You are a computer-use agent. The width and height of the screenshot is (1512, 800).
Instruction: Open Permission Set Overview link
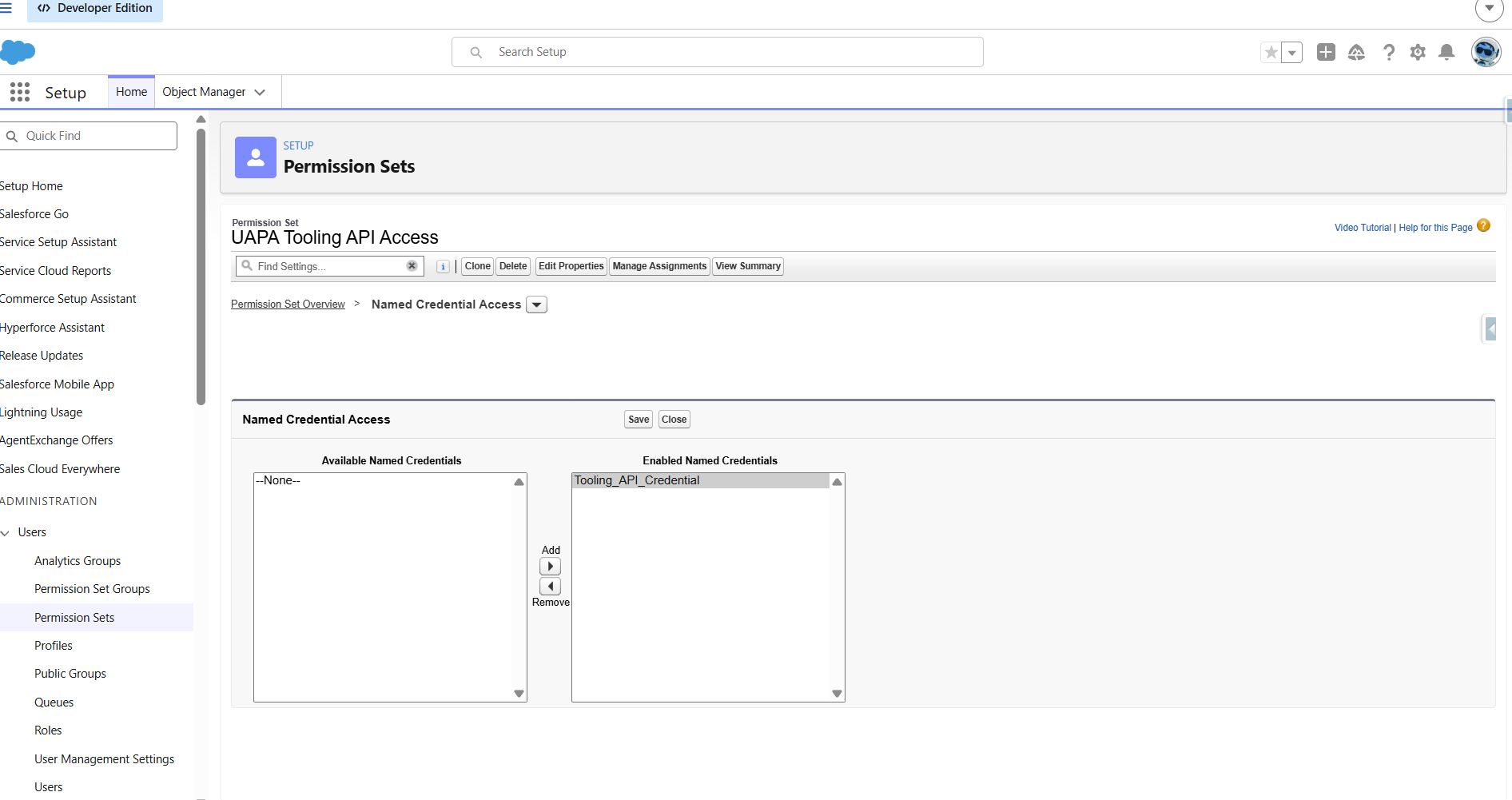[x=288, y=304]
